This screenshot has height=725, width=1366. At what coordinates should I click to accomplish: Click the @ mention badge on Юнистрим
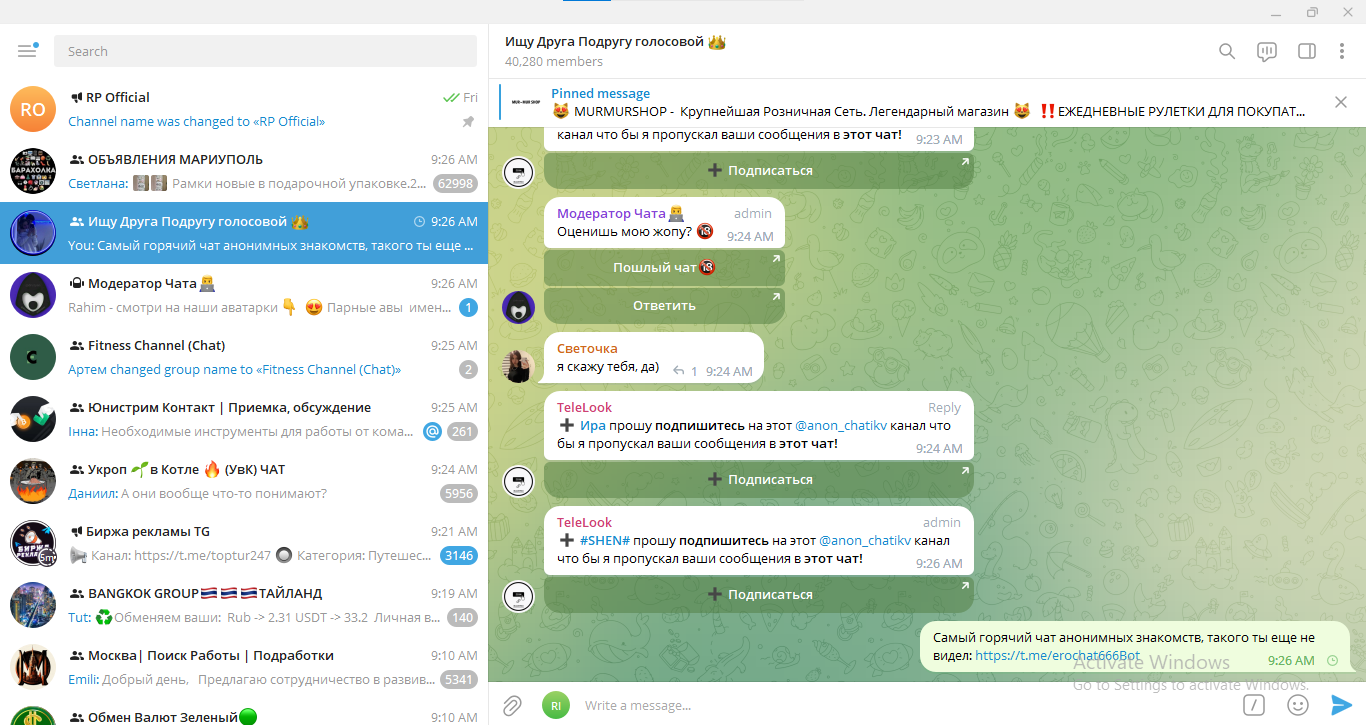(432, 431)
